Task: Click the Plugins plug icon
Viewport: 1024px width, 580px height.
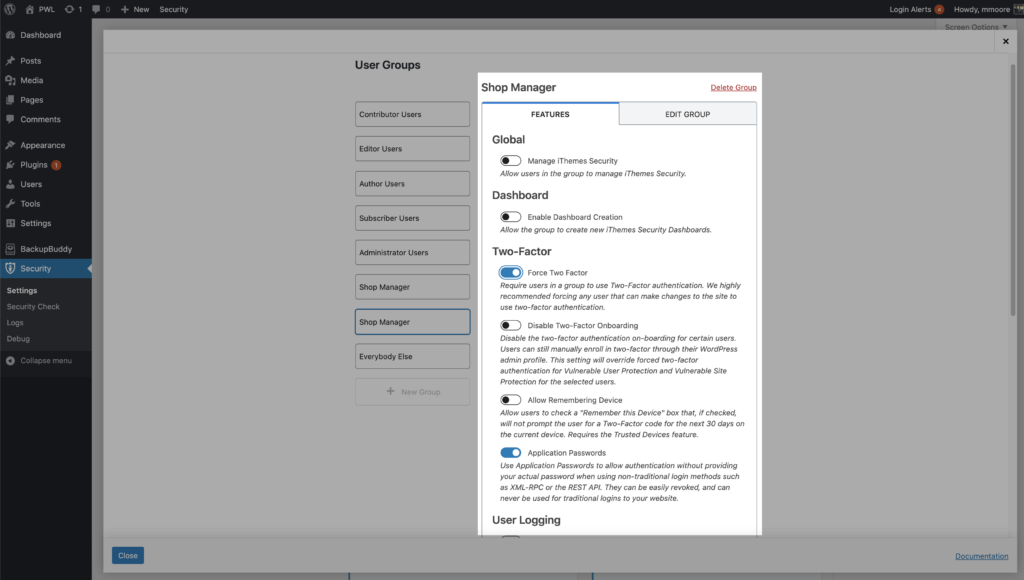Action: coord(10,165)
